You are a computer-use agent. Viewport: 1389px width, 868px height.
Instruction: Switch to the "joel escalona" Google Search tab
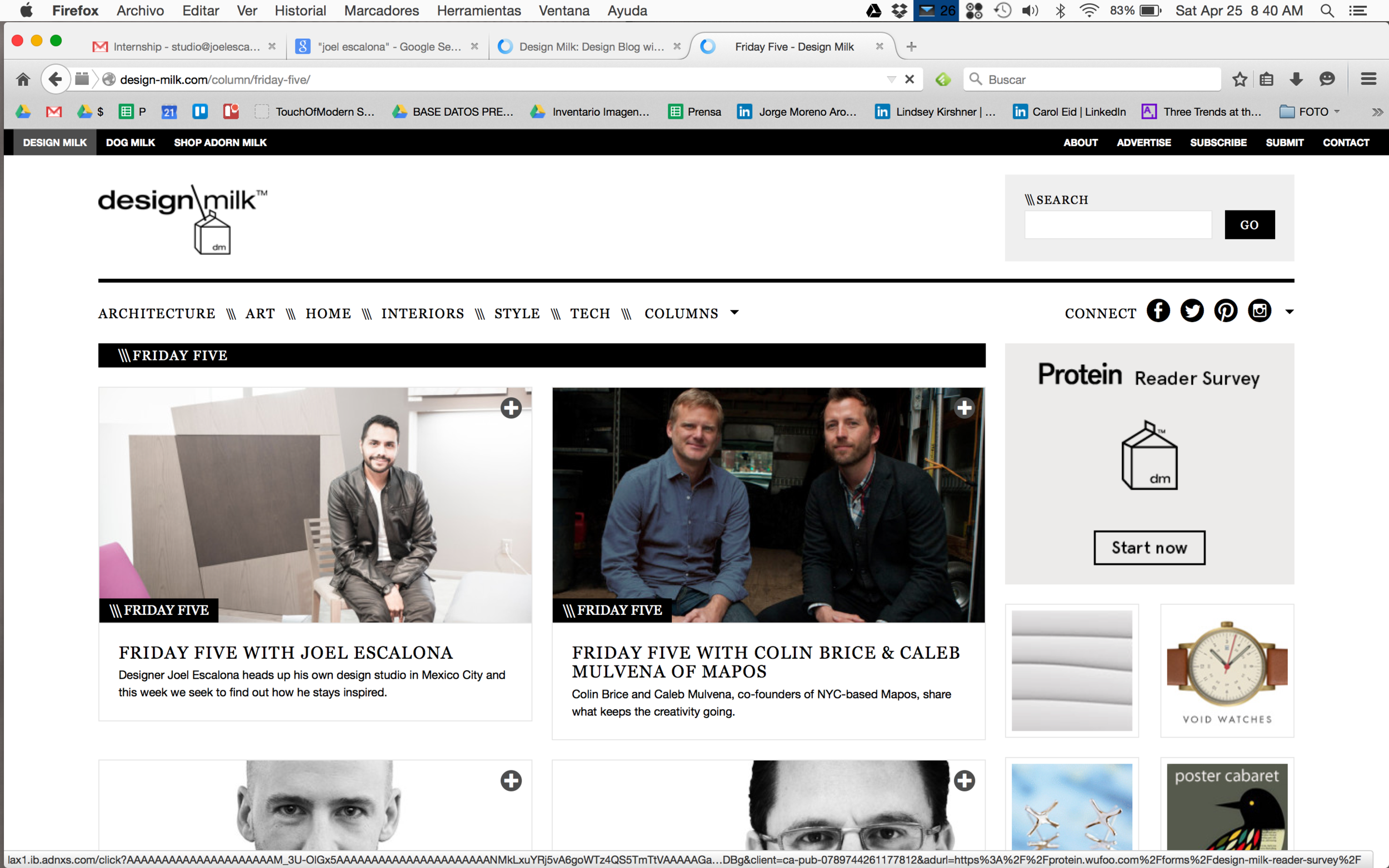click(x=387, y=47)
